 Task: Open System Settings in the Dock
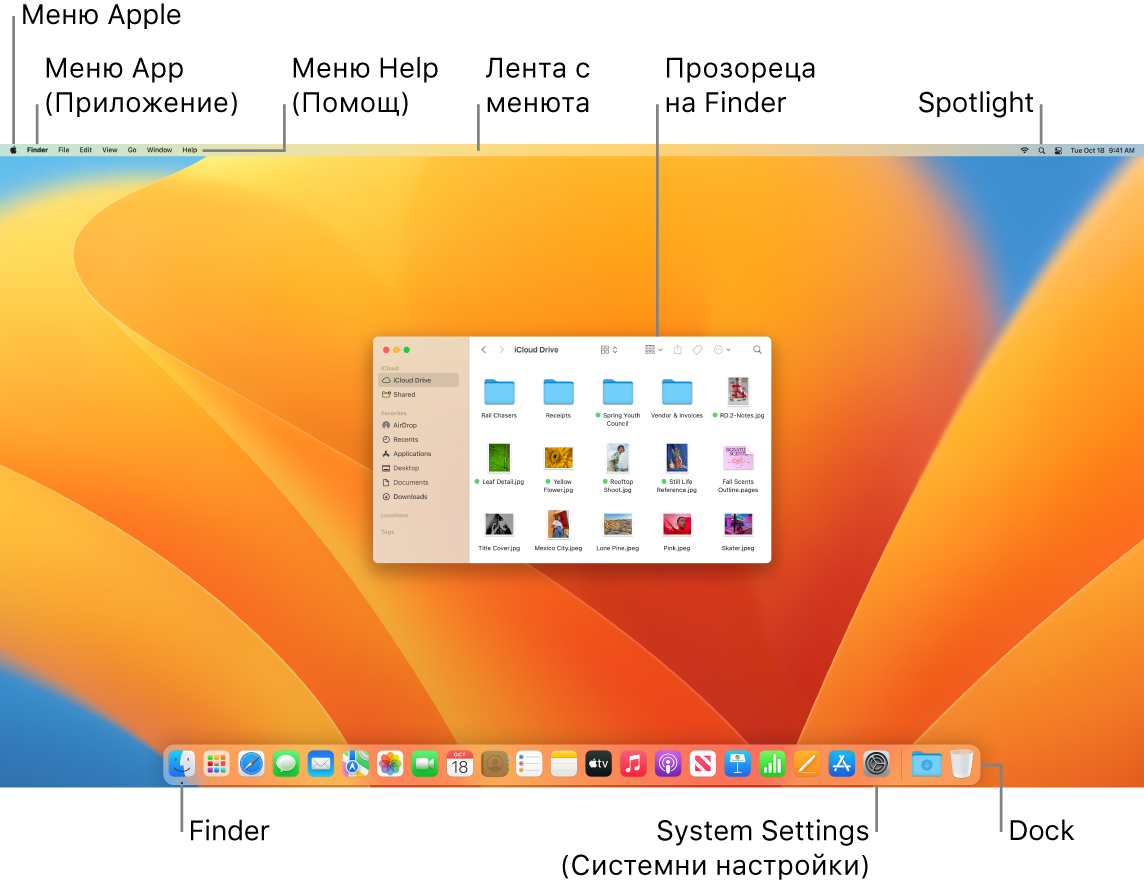876,764
